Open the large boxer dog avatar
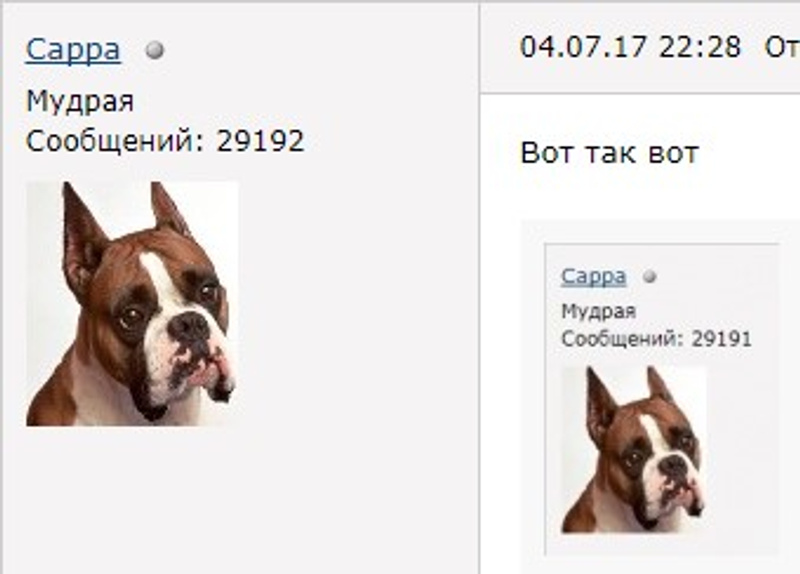This screenshot has width=800, height=574. [x=132, y=304]
